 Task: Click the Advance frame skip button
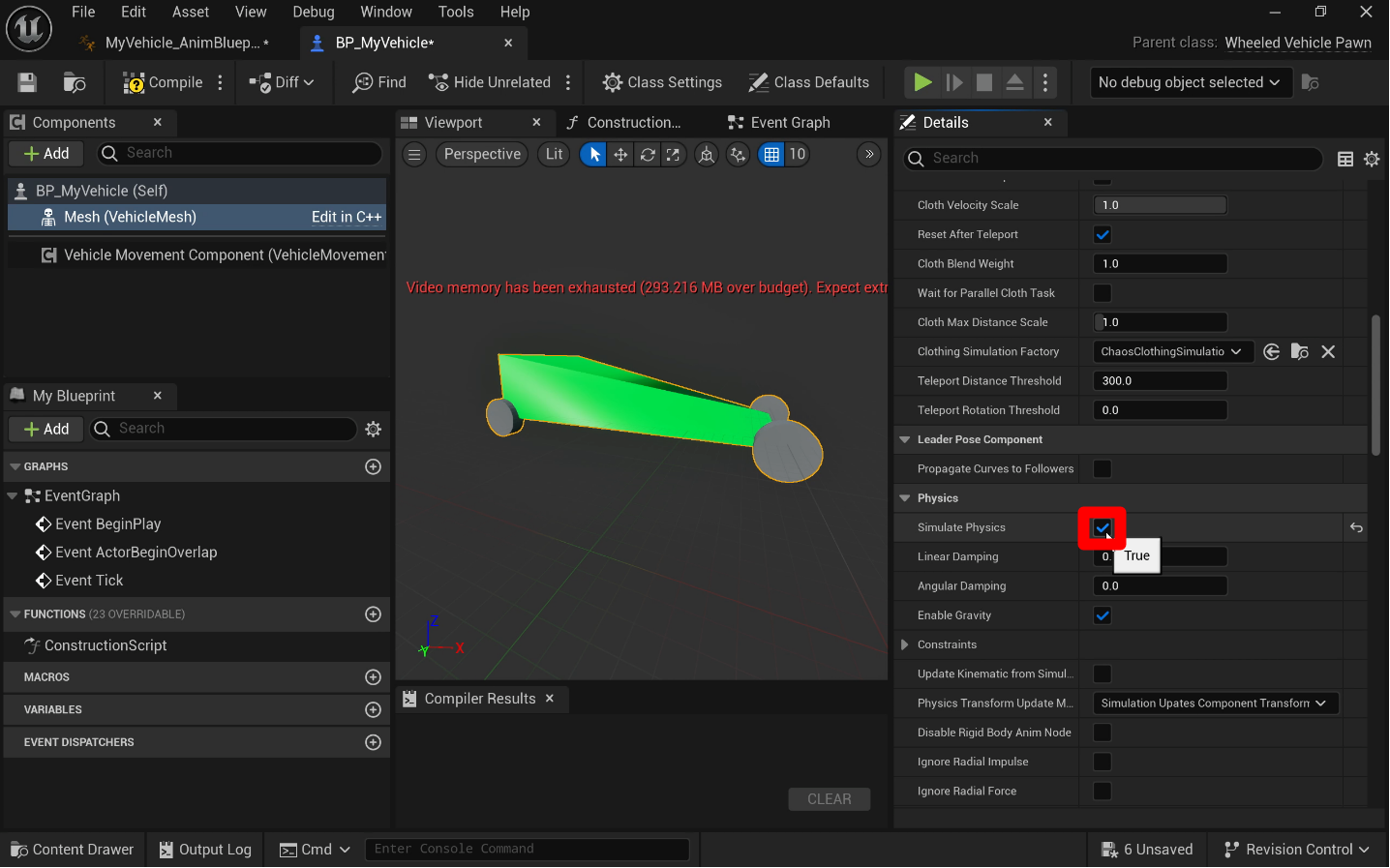(954, 82)
